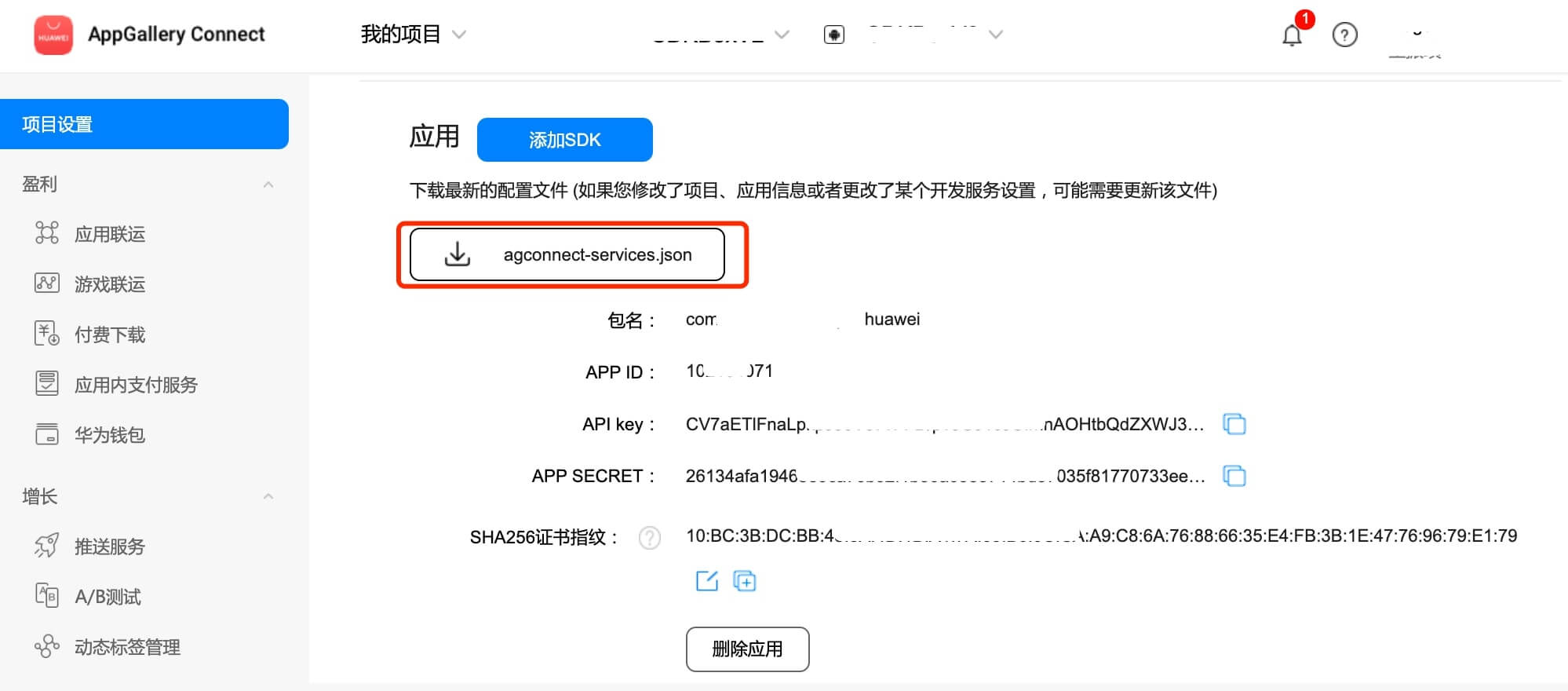Download agconnect-services.json file

point(567,254)
